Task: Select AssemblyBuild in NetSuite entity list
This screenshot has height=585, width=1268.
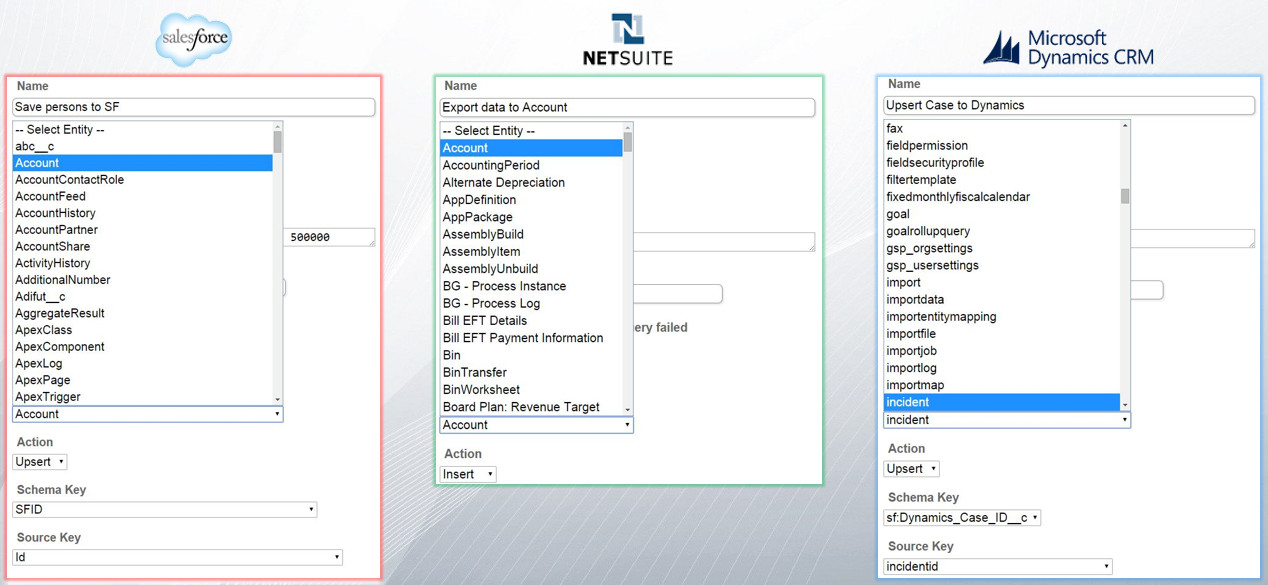Action: coord(483,234)
